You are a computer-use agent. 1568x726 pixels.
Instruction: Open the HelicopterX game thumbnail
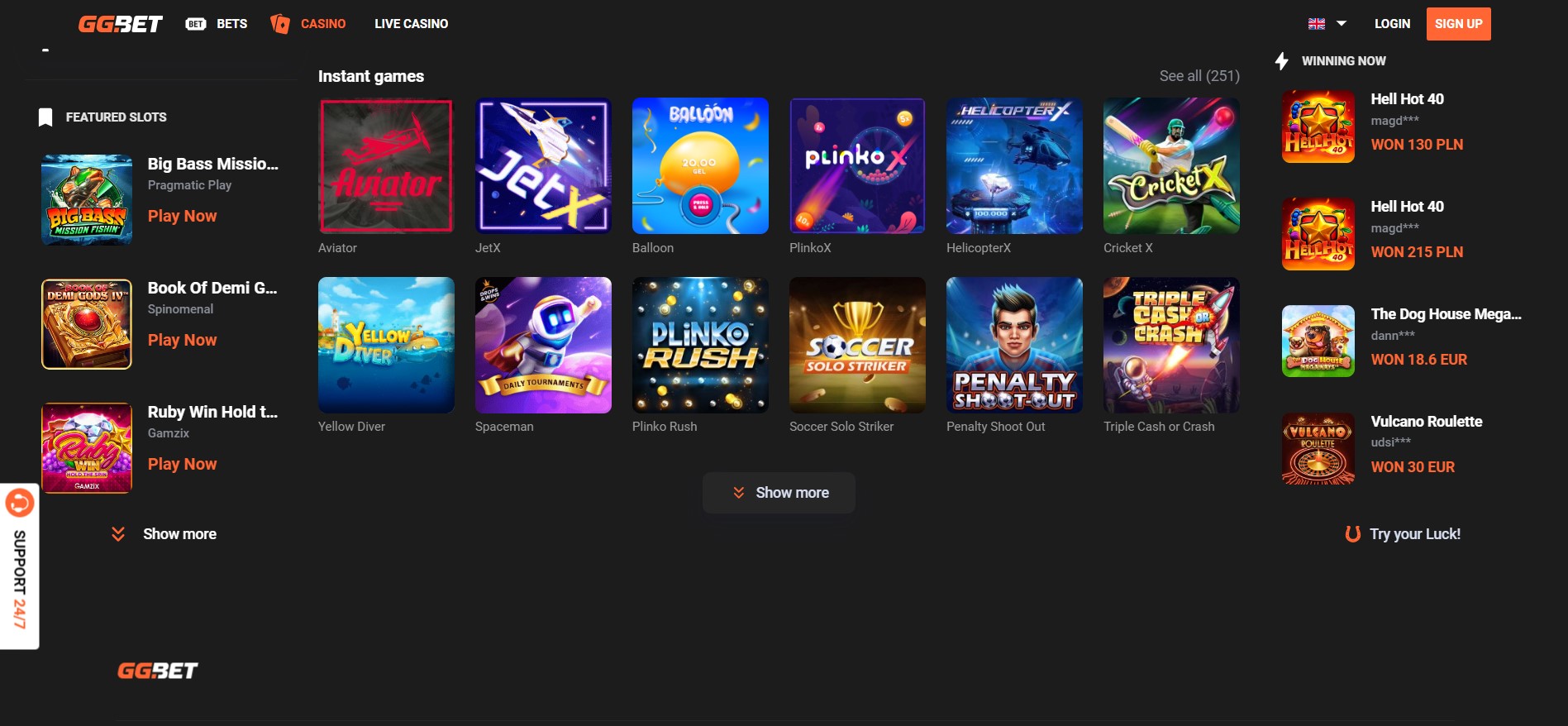[x=1015, y=166]
